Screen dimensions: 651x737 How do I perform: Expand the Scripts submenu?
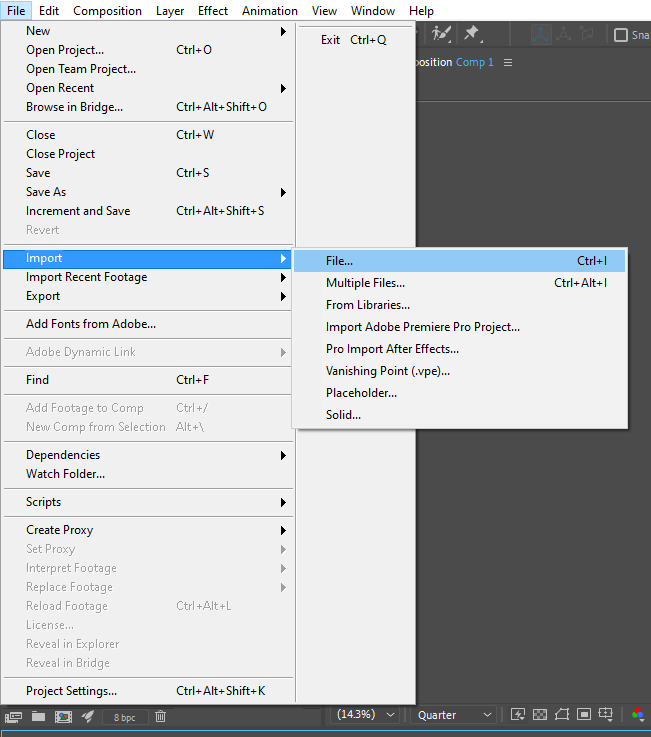pos(148,502)
